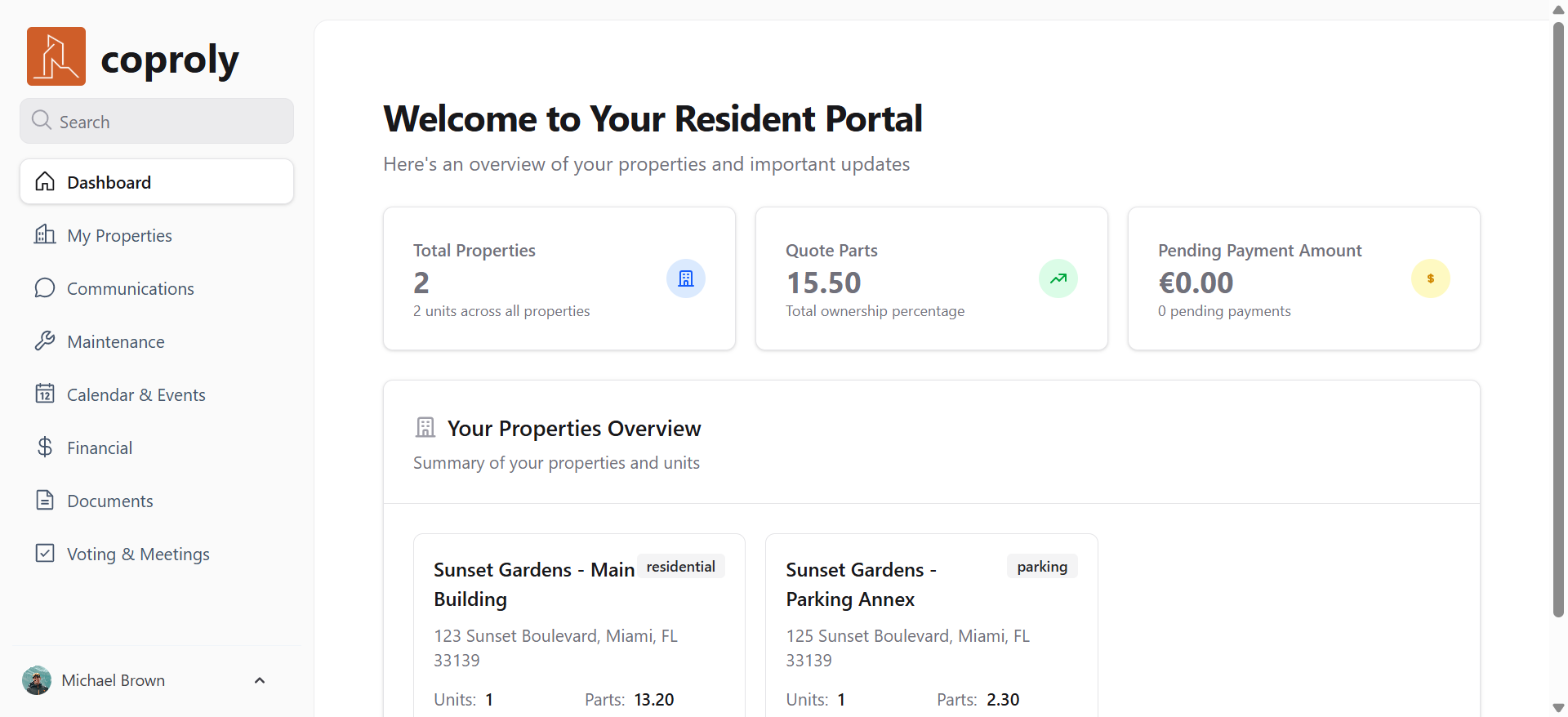The image size is (1568, 717).
Task: Open Communications via the speech bubble icon
Action: tap(45, 287)
